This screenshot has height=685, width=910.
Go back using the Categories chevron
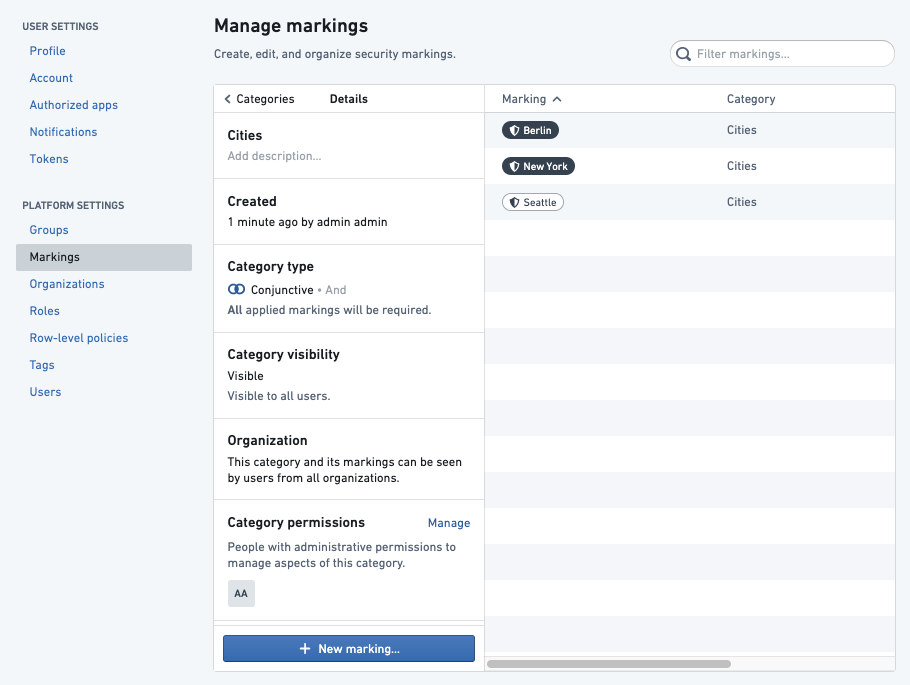coord(228,99)
